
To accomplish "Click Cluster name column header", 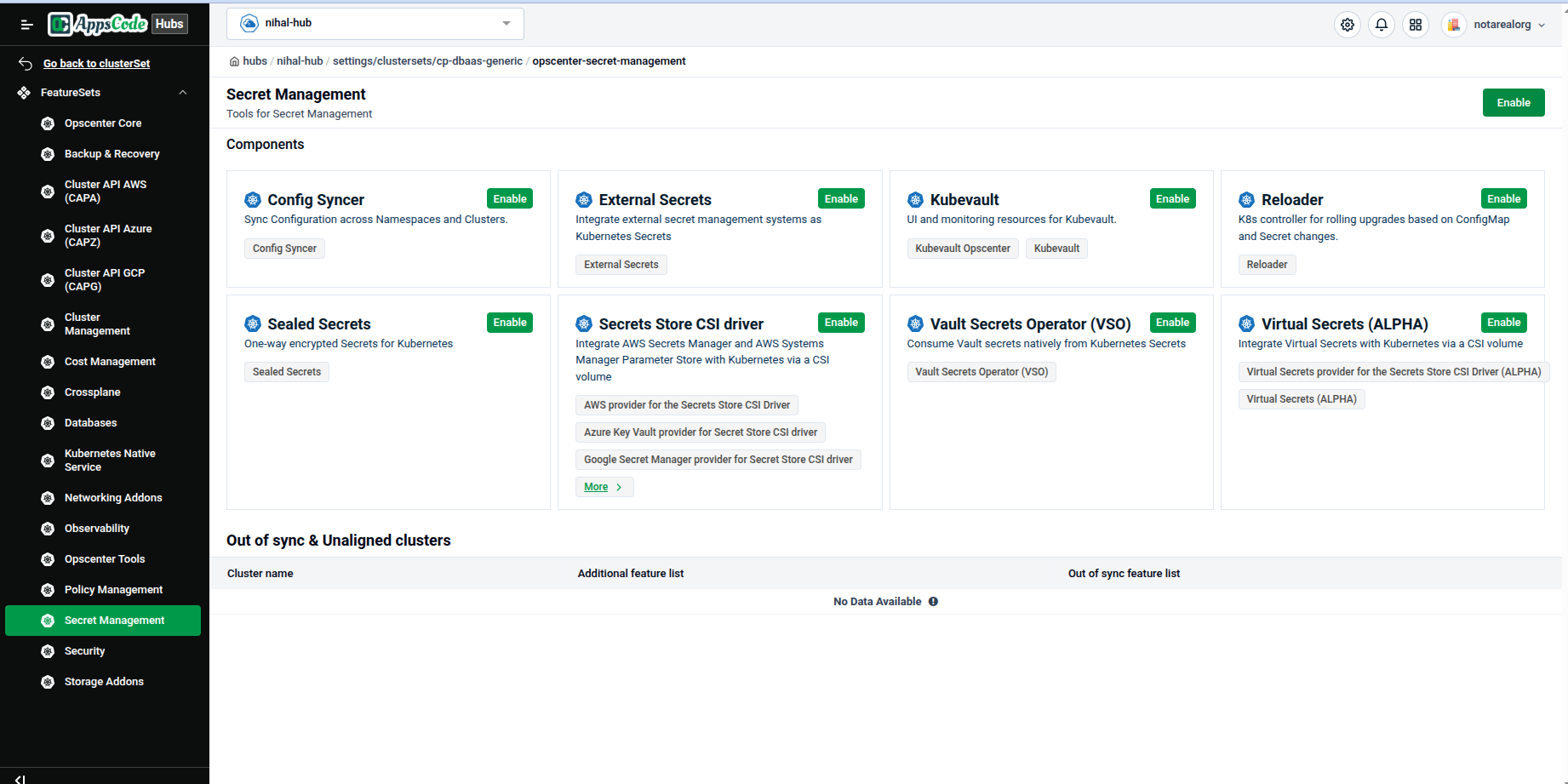I will click(260, 574).
